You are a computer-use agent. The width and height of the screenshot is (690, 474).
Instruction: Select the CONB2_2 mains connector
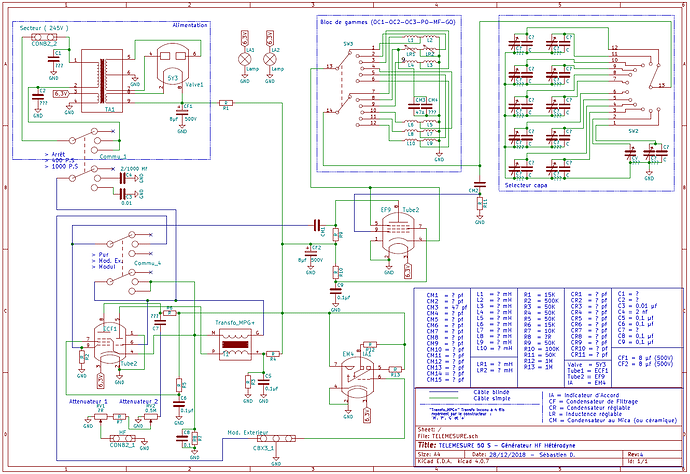click(43, 37)
